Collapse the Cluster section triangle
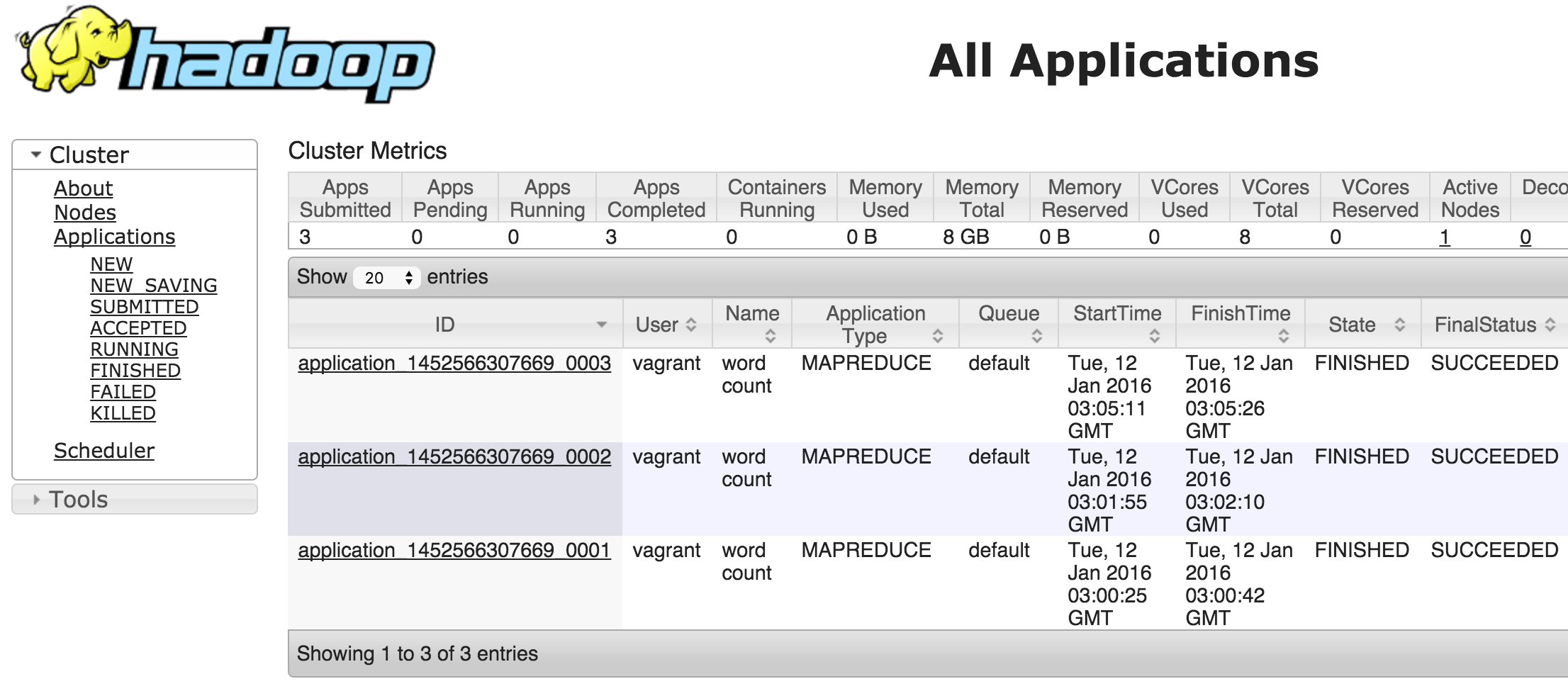1568x696 pixels. click(36, 154)
